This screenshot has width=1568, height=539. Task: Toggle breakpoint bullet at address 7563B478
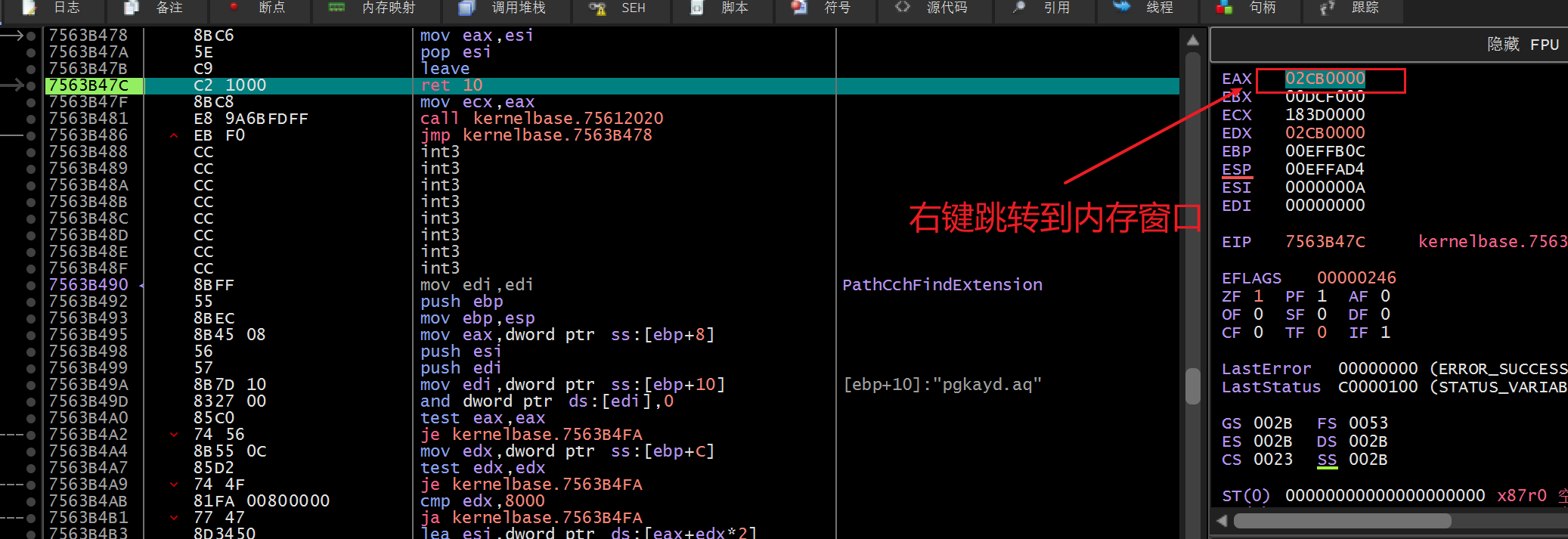pos(31,36)
